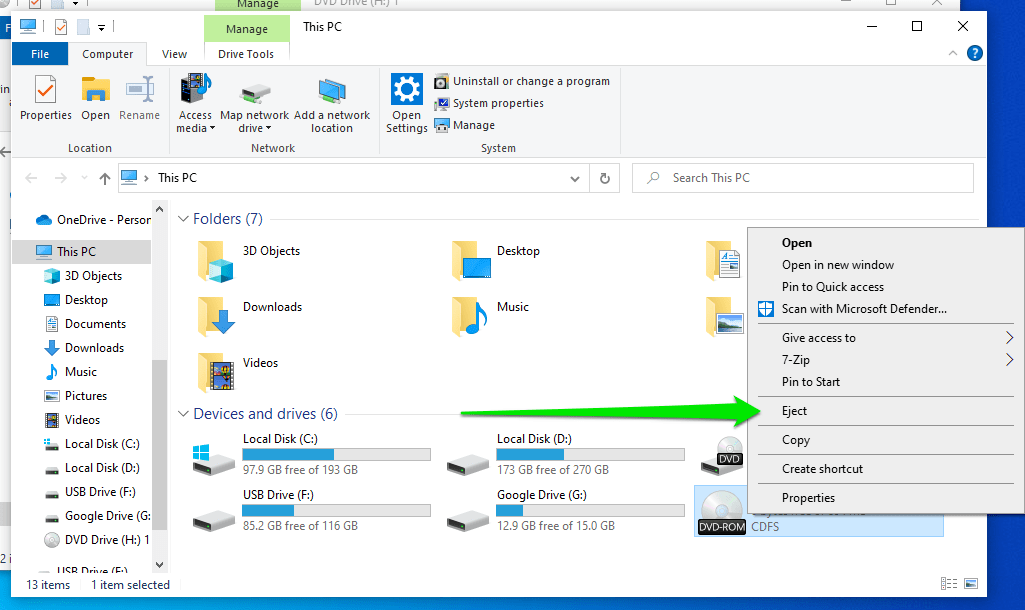The width and height of the screenshot is (1025, 610).
Task: Open Access media ribbon dropdown
Action: pos(195,105)
